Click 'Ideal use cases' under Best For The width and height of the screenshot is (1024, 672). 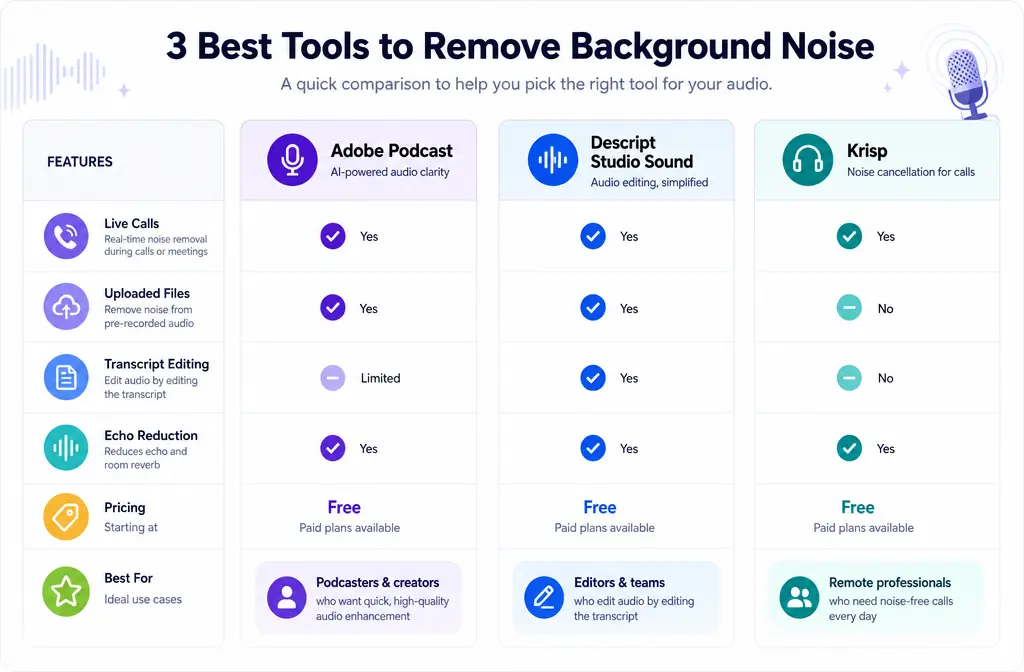pos(143,600)
